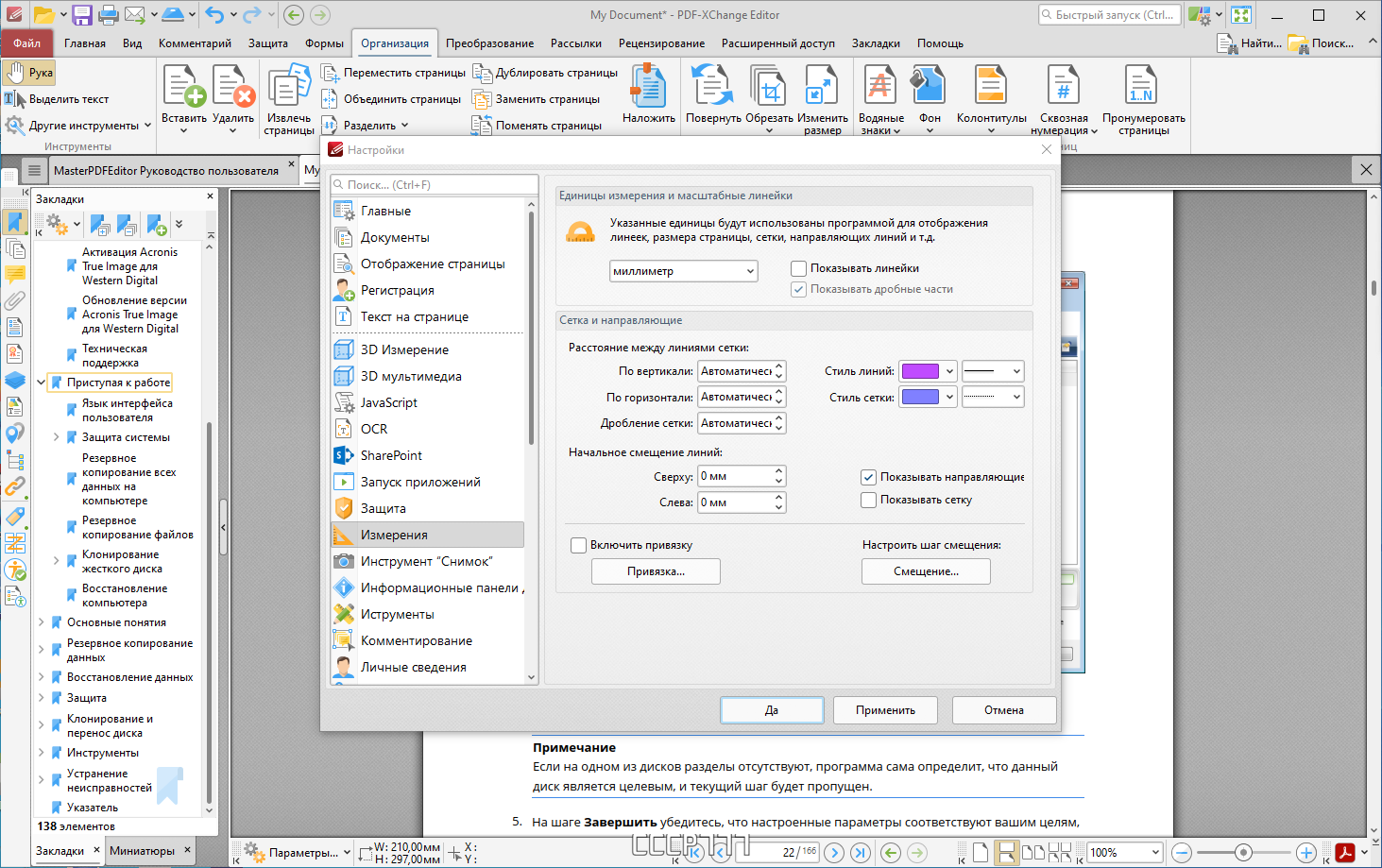Click the Удалить pages icon
This screenshot has height=868, width=1382.
click(x=232, y=86)
